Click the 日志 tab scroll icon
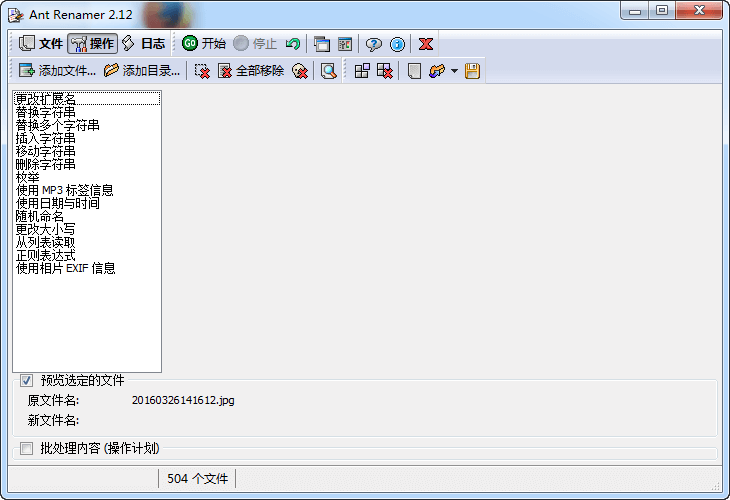730x500 pixels. coord(128,44)
